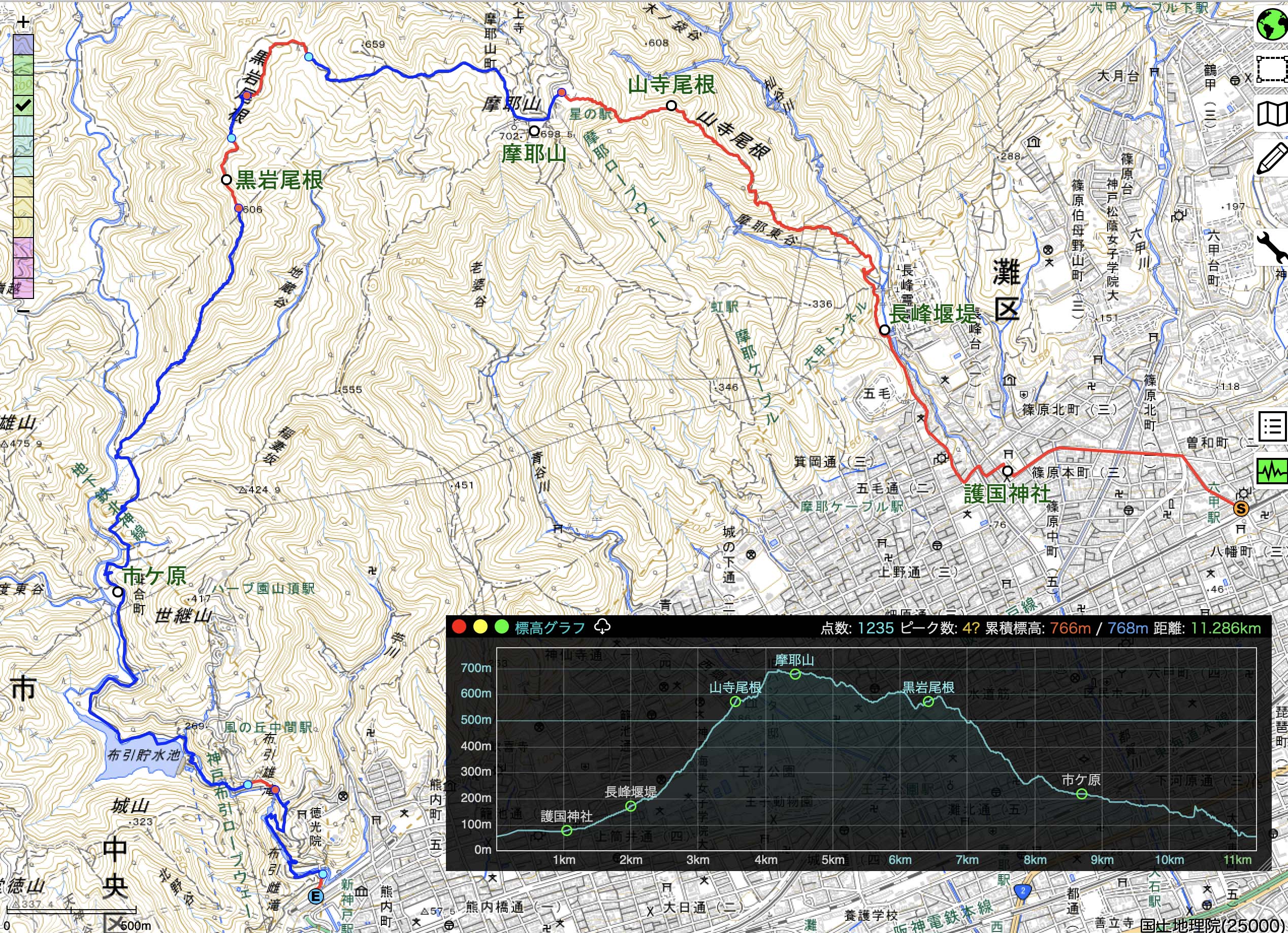Select the top purple-blue zoom level cell
The height and width of the screenshot is (933, 1288).
click(23, 44)
